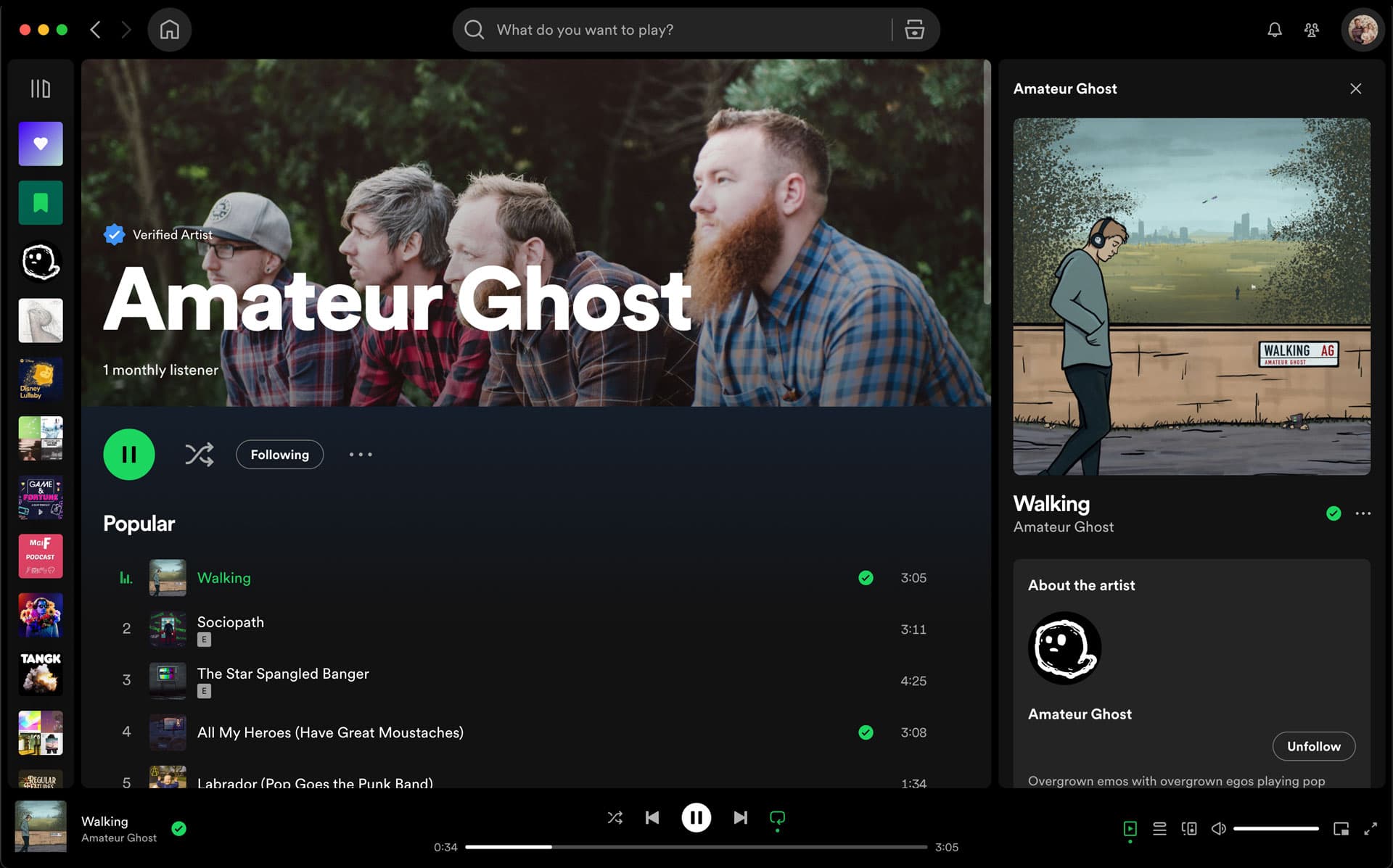Click the save to library heart icon
Viewport: 1393px width, 868px height.
tap(40, 143)
